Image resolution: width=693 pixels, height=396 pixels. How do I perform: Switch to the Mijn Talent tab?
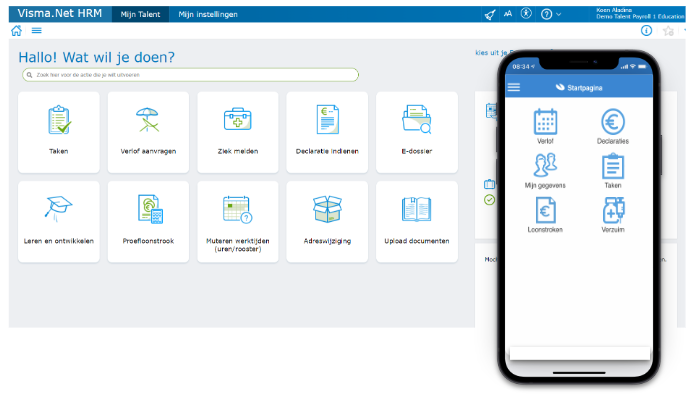140,14
